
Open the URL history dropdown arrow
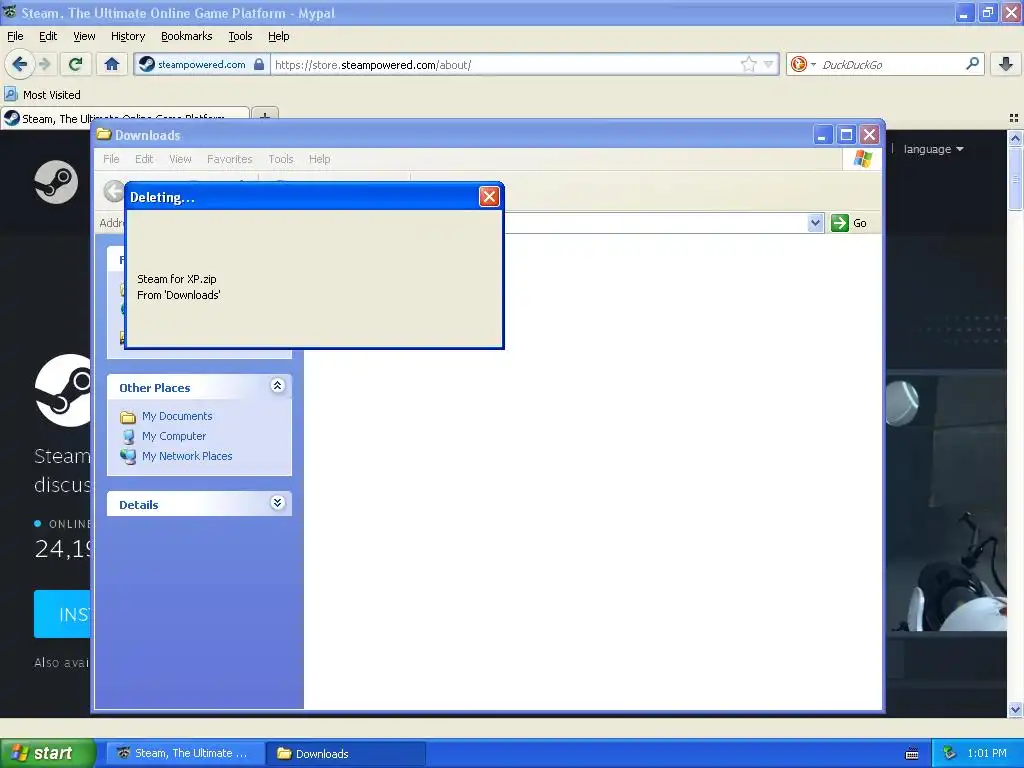[x=769, y=64]
